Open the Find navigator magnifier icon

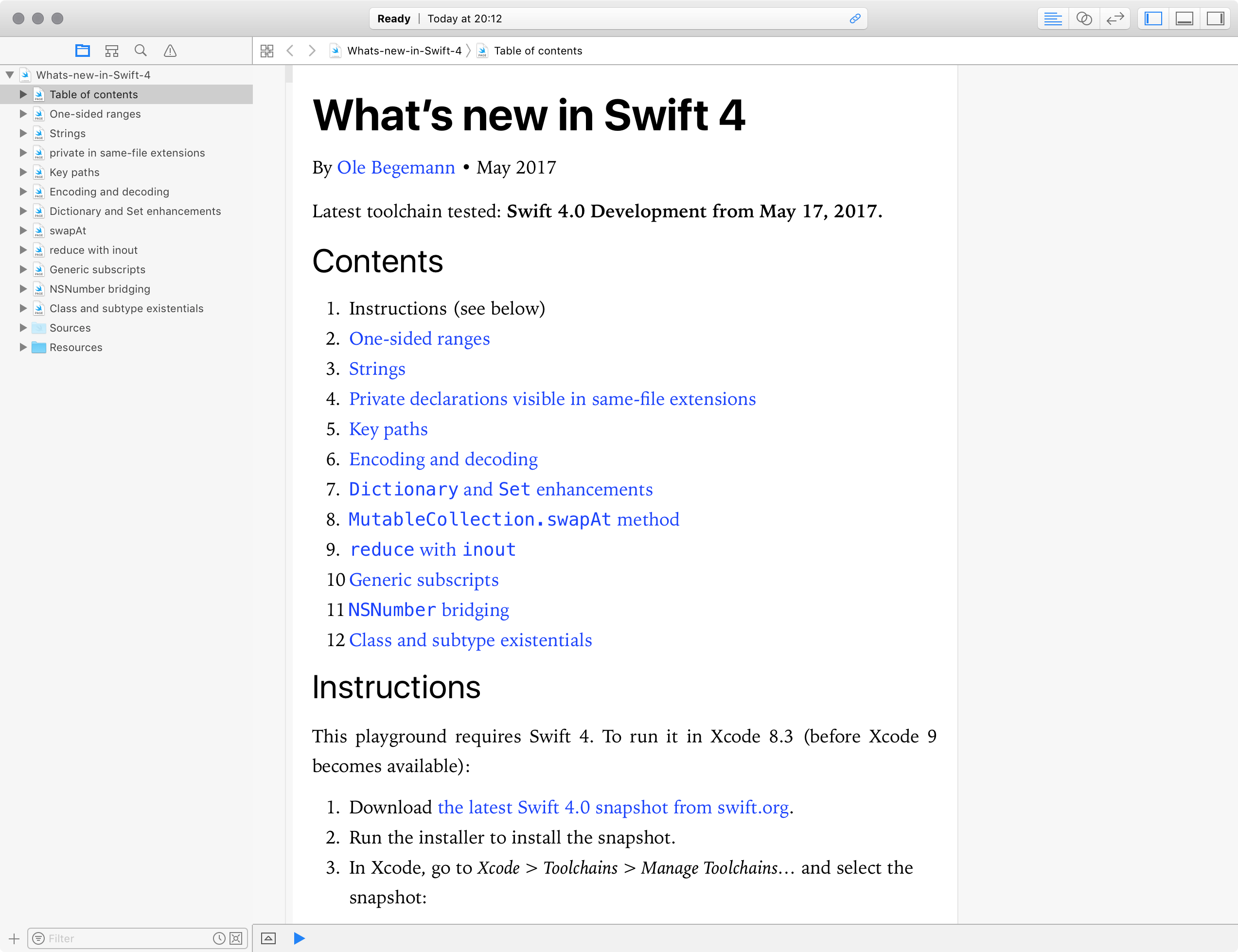[x=141, y=51]
